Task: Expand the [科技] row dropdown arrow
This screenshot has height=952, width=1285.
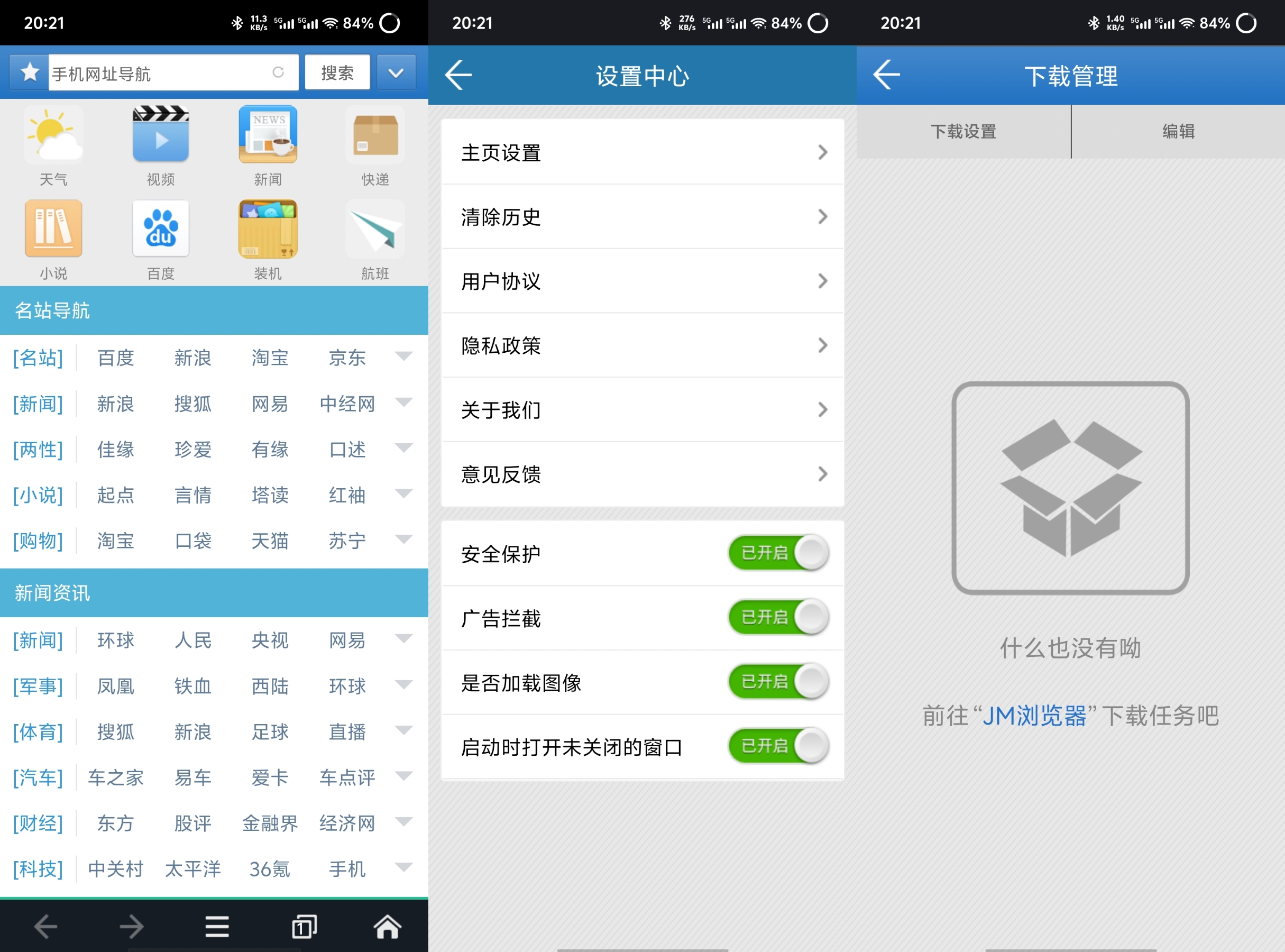Action: [x=403, y=867]
